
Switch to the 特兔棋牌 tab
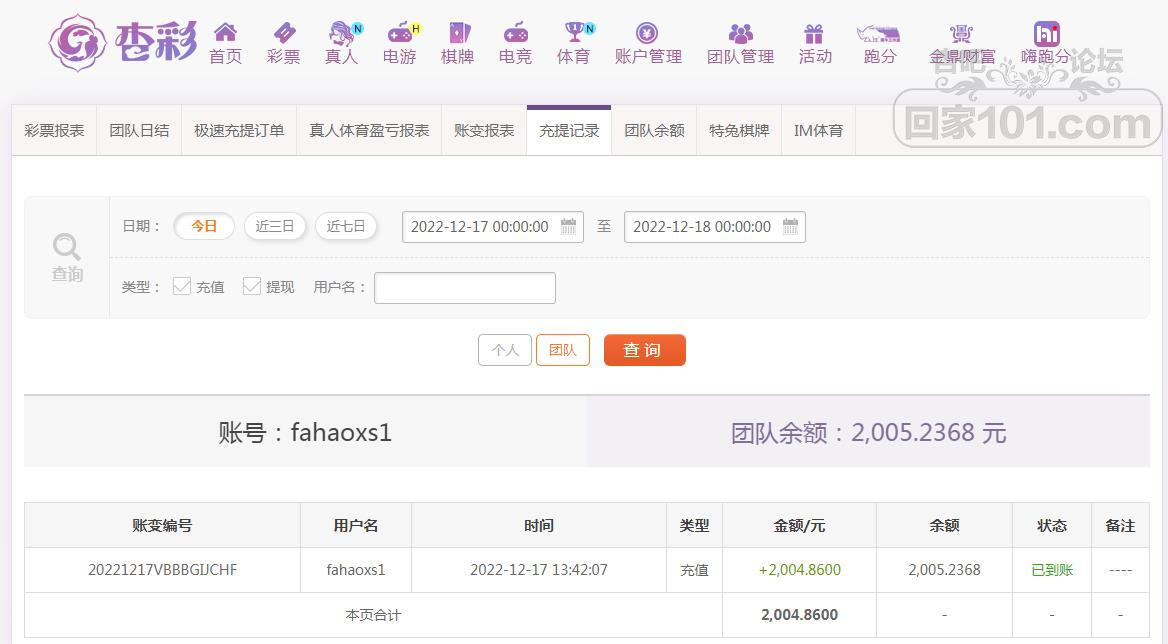pyautogui.click(x=739, y=131)
